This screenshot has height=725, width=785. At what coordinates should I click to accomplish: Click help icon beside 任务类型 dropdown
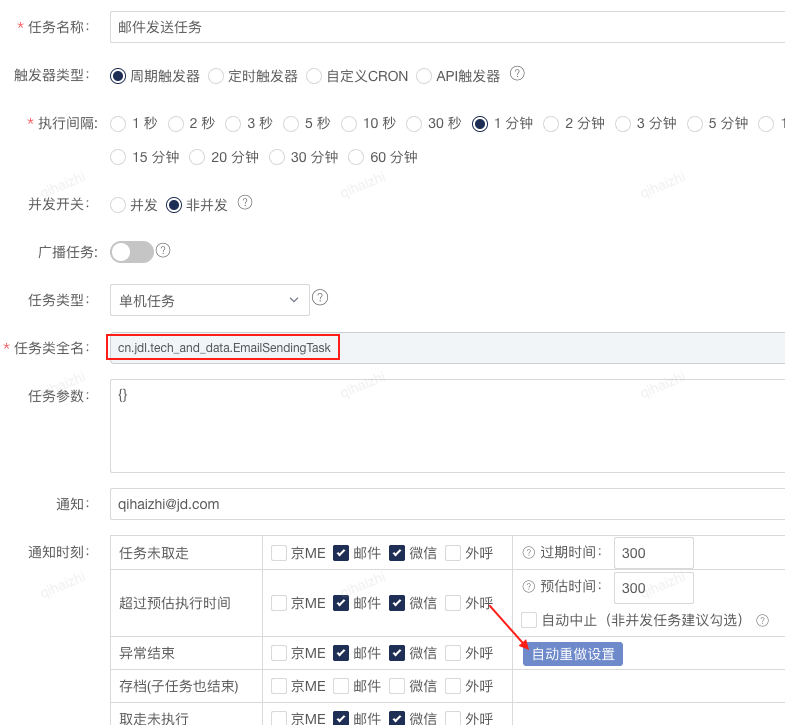(320, 297)
